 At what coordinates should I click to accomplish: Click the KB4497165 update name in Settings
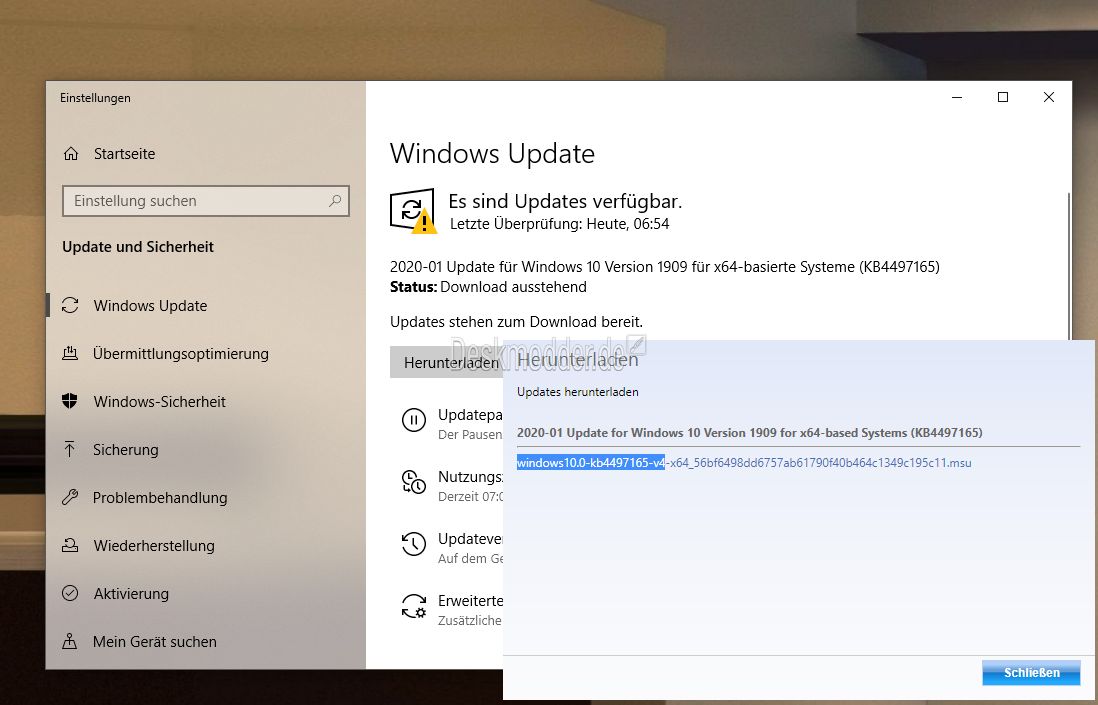665,267
